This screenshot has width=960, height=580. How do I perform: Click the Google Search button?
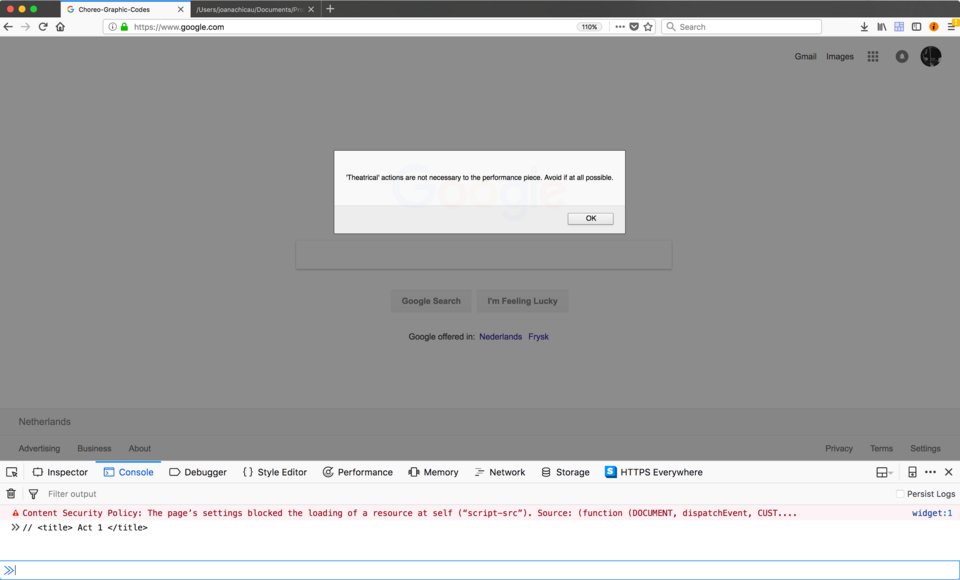[431, 301]
